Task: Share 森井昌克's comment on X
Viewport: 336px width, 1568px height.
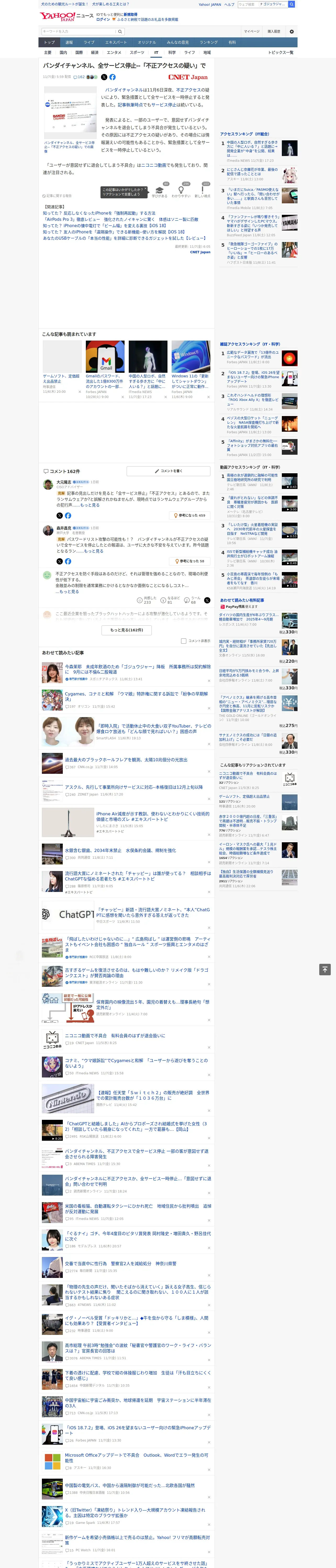Action: (x=60, y=561)
